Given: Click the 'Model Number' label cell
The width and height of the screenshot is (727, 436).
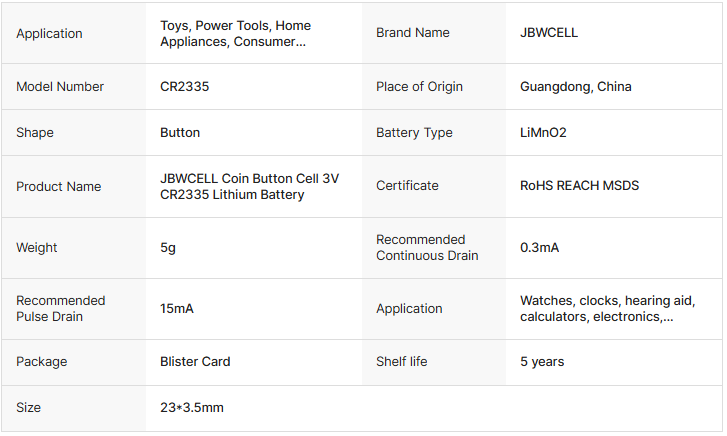Looking at the screenshot, I should click(60, 87).
